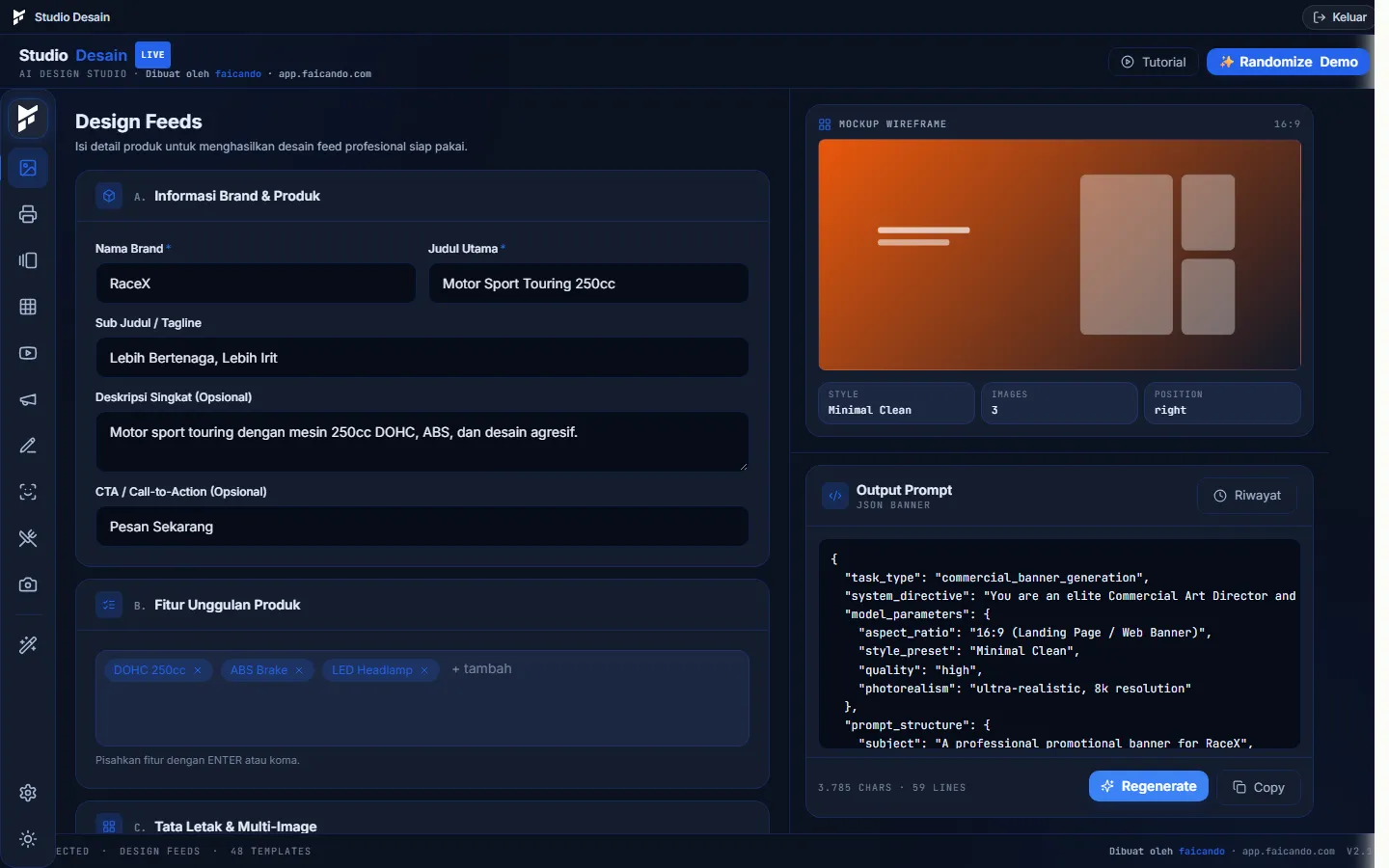Click the Deskripsi Singkat text area
The width and height of the screenshot is (1389, 868).
pos(422,442)
